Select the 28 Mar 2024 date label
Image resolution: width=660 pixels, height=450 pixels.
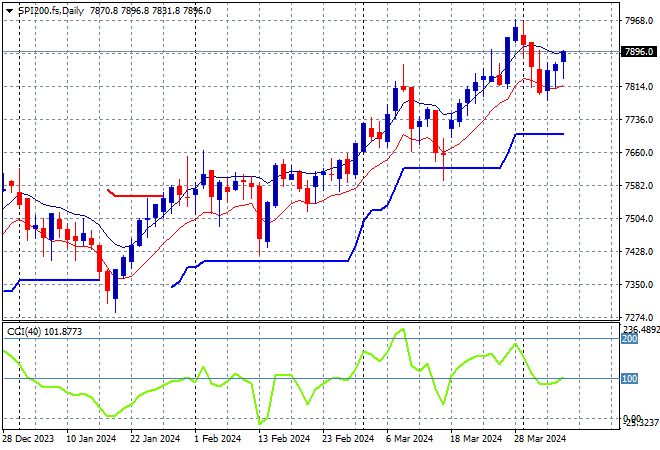tap(540, 439)
